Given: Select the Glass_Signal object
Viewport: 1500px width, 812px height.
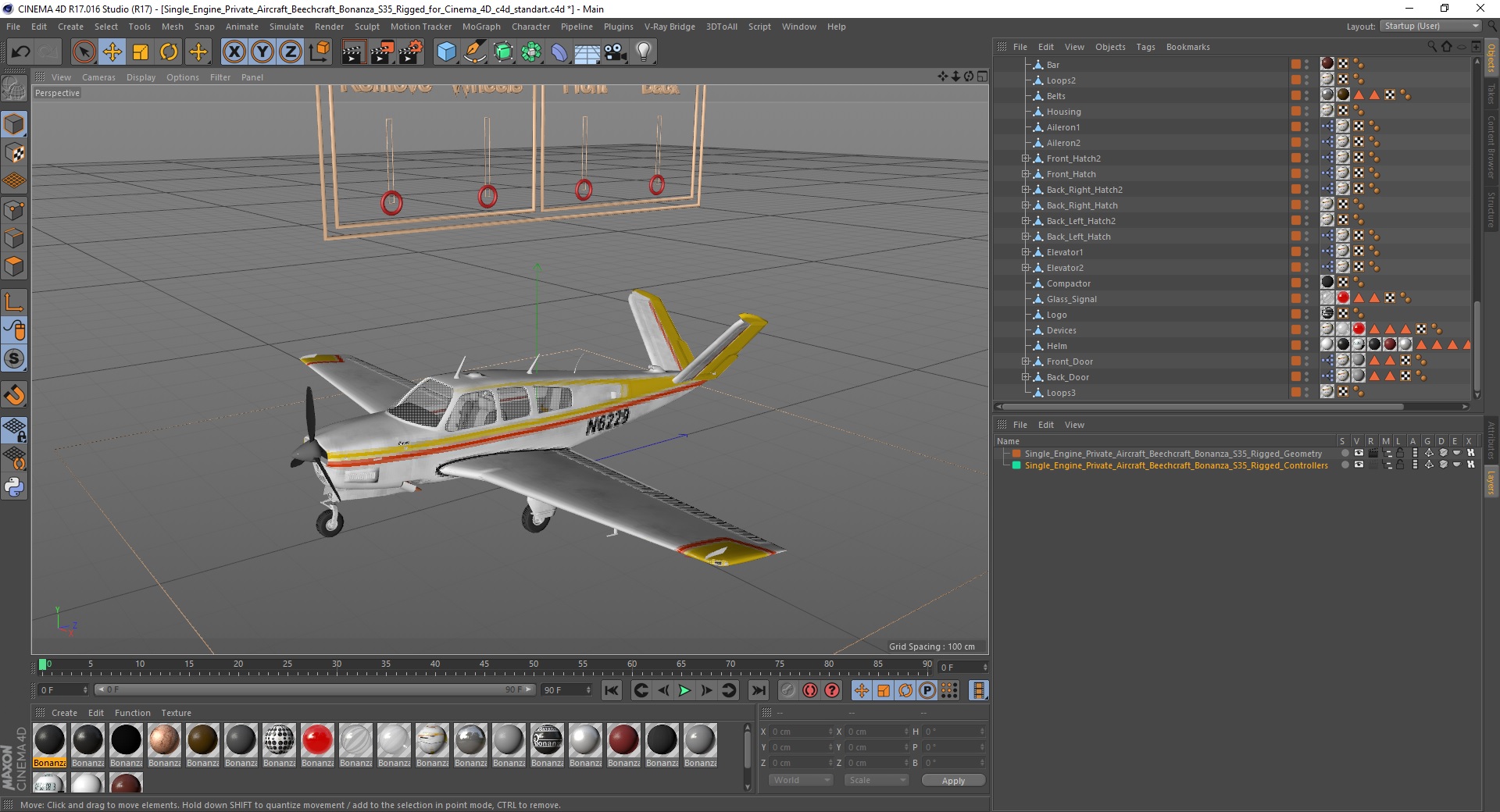Looking at the screenshot, I should (x=1071, y=299).
